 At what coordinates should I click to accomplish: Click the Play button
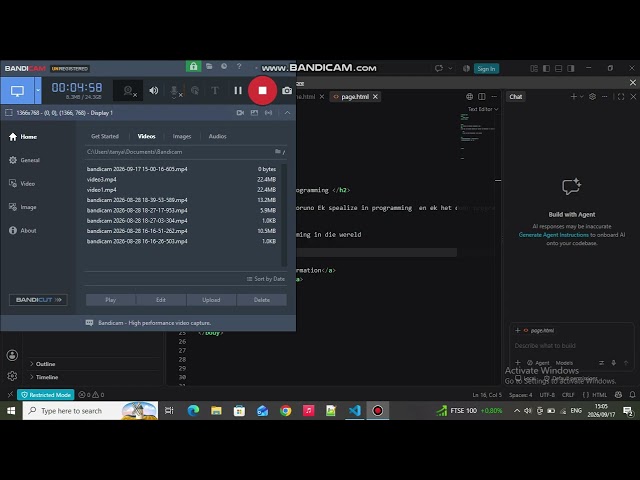coord(111,300)
